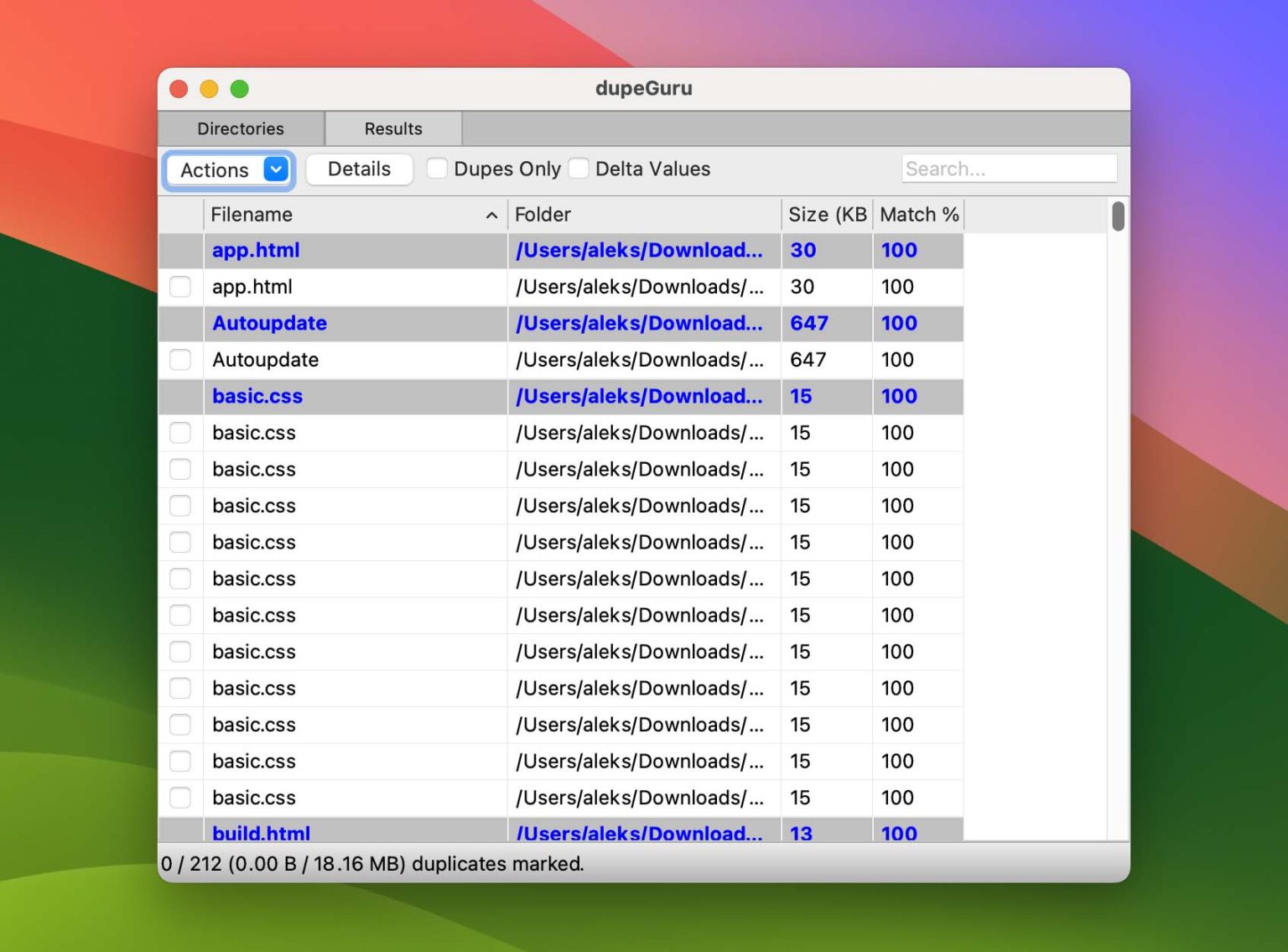
Task: Enable the Delta Values option
Action: (x=579, y=169)
